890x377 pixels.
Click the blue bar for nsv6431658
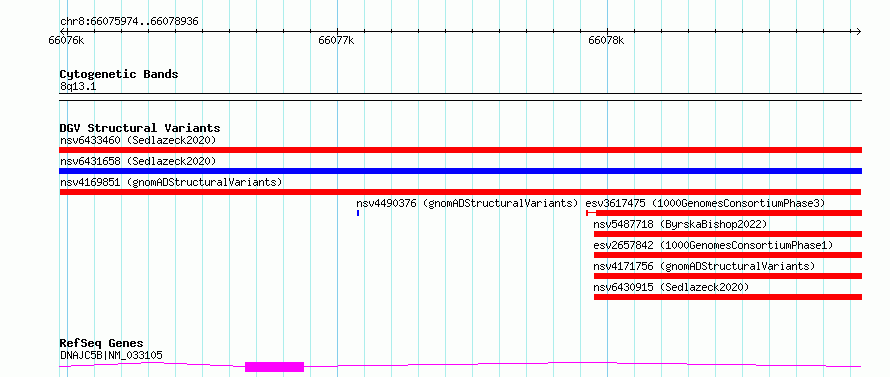click(460, 171)
